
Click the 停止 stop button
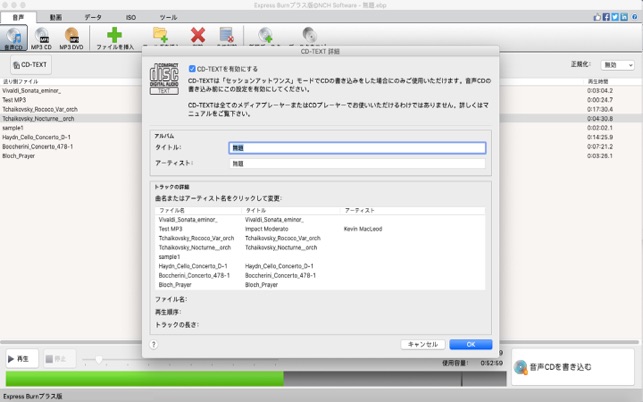click(59, 359)
